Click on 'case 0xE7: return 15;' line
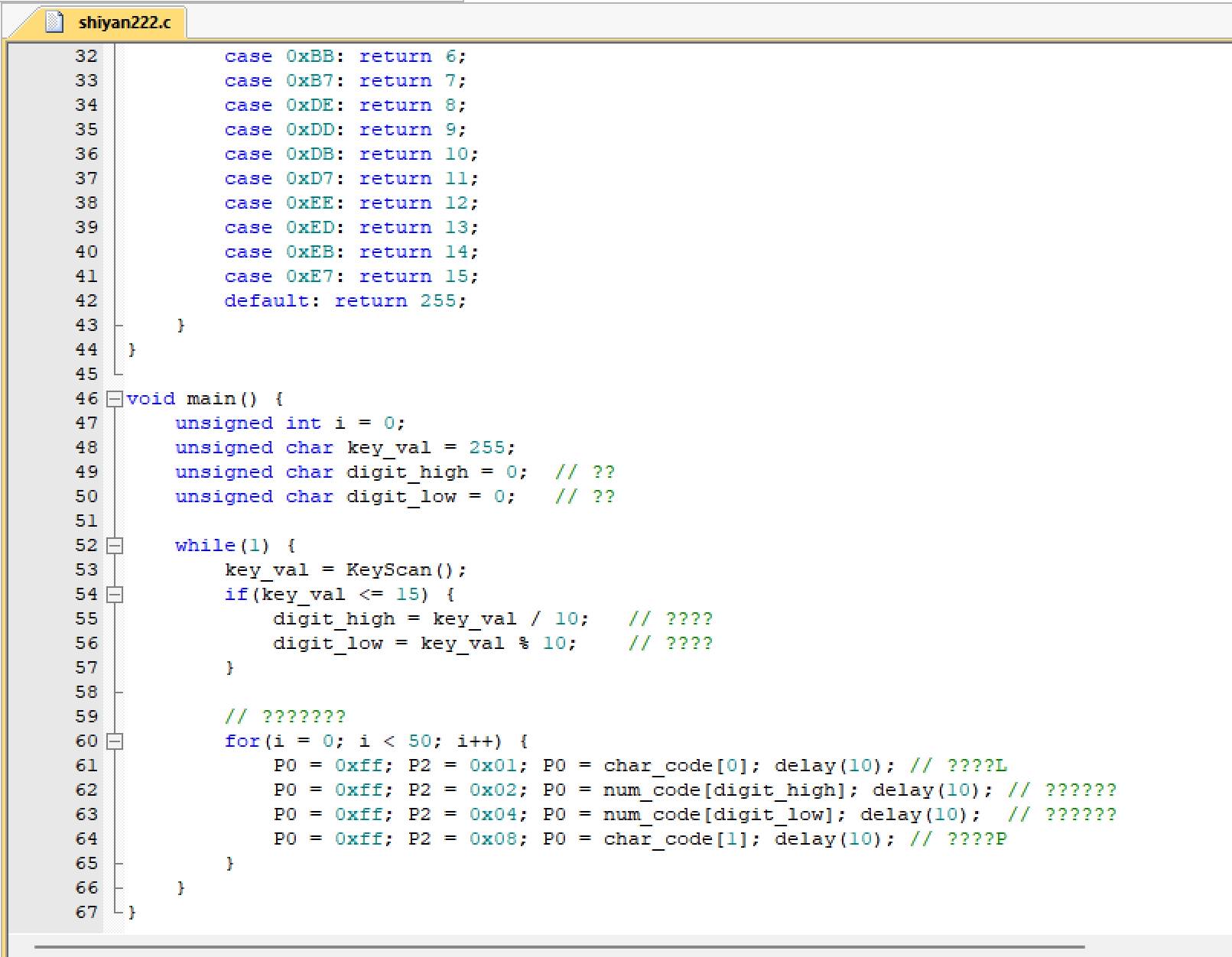 click(351, 277)
